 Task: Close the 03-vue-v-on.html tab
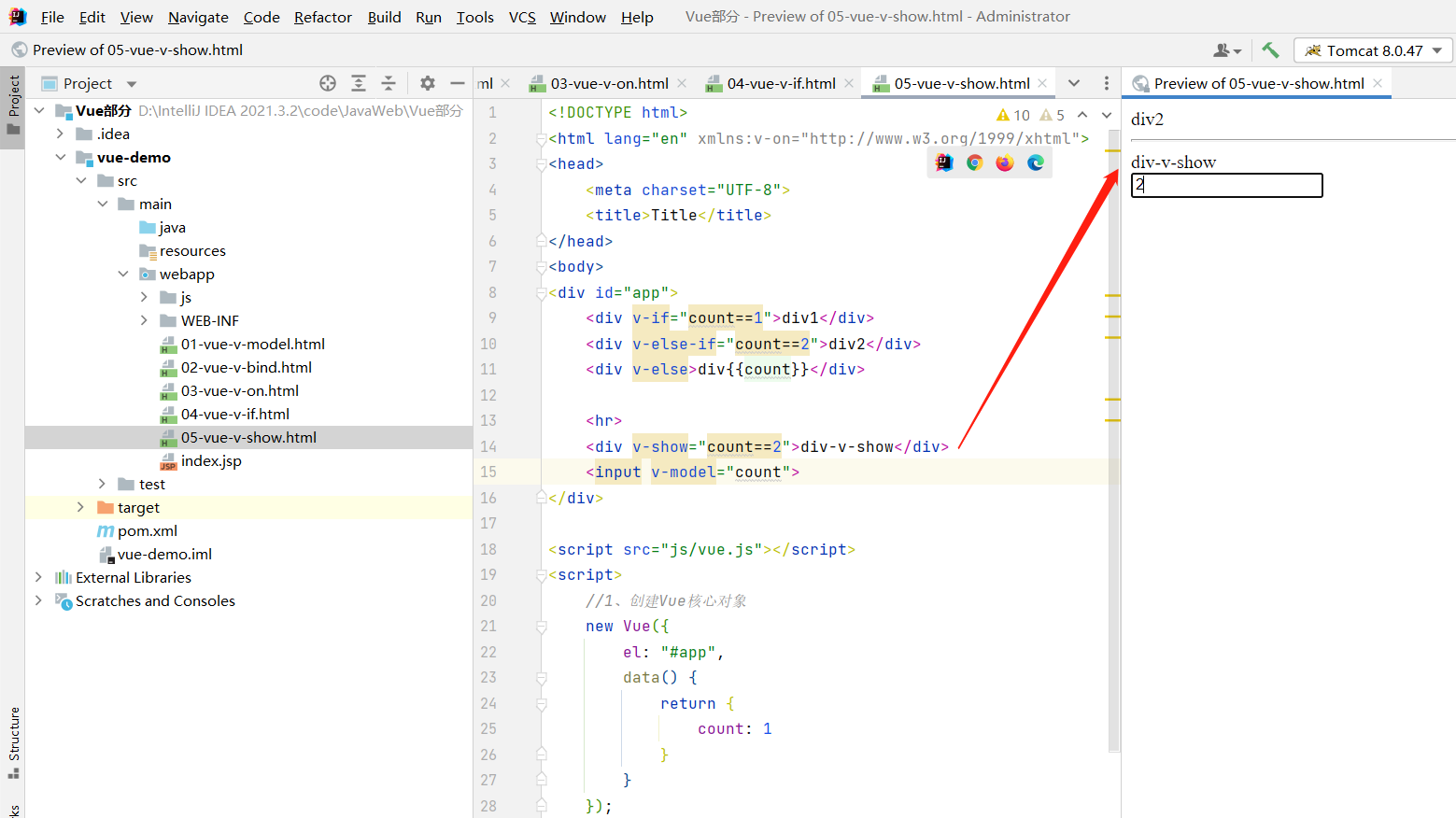pyautogui.click(x=682, y=83)
